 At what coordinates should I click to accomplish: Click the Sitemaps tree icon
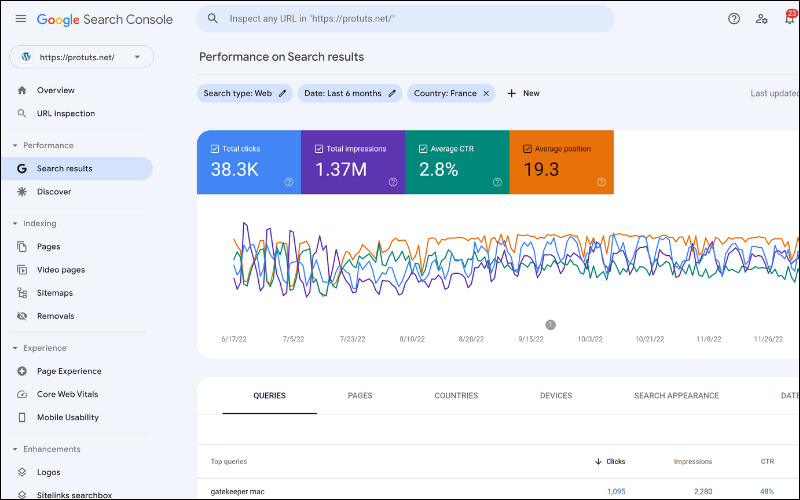tap(22, 293)
